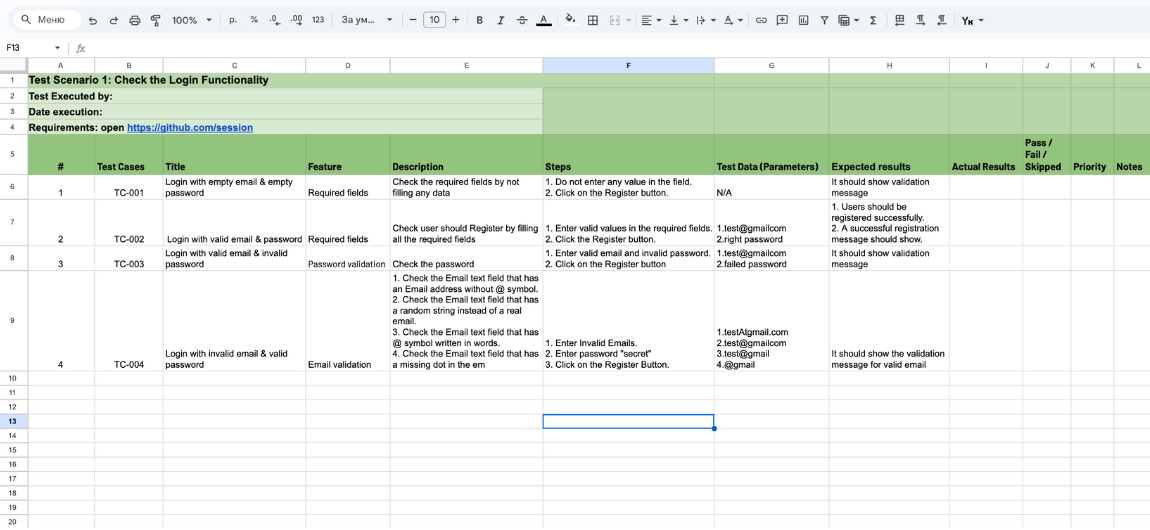Decrease decimal places
This screenshot has height=530, width=1150.
pos(274,21)
